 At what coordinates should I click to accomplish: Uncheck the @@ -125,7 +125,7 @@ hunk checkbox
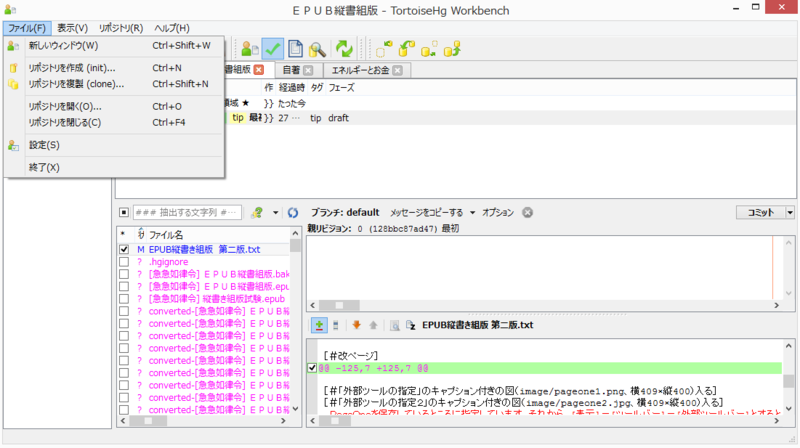point(312,368)
